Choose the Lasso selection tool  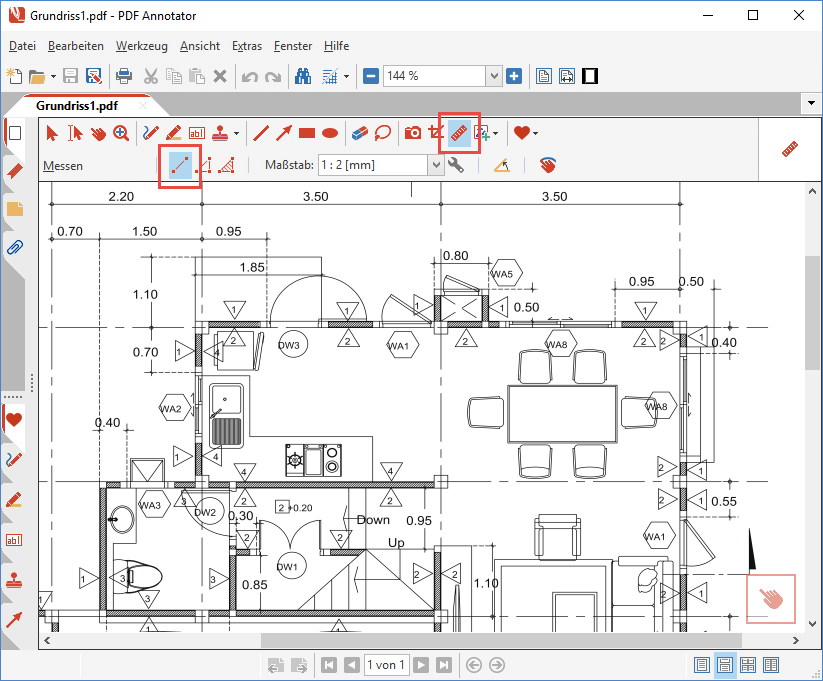(383, 133)
